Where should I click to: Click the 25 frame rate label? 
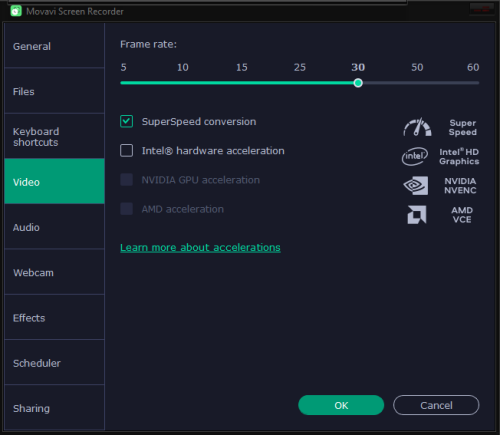click(x=300, y=67)
